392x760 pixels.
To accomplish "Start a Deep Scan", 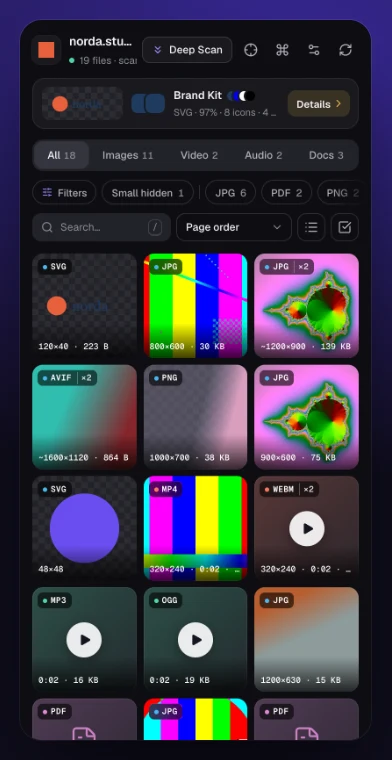I will click(187, 50).
